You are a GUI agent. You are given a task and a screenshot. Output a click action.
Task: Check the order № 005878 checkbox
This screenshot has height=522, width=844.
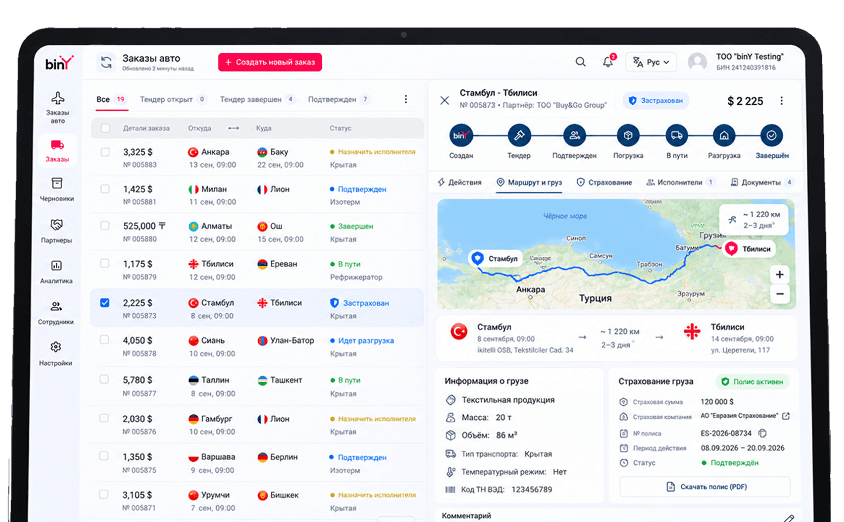pos(105,340)
